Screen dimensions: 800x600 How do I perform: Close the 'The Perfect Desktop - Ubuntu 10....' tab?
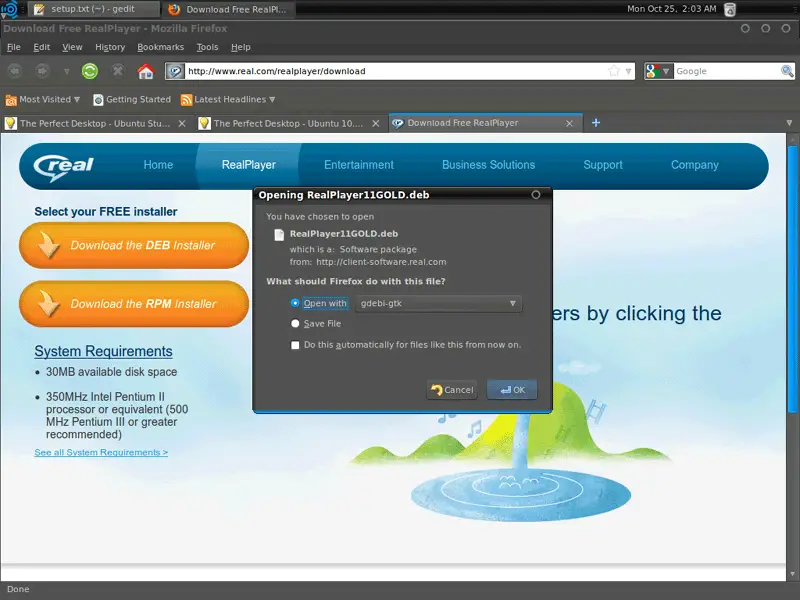(376, 123)
